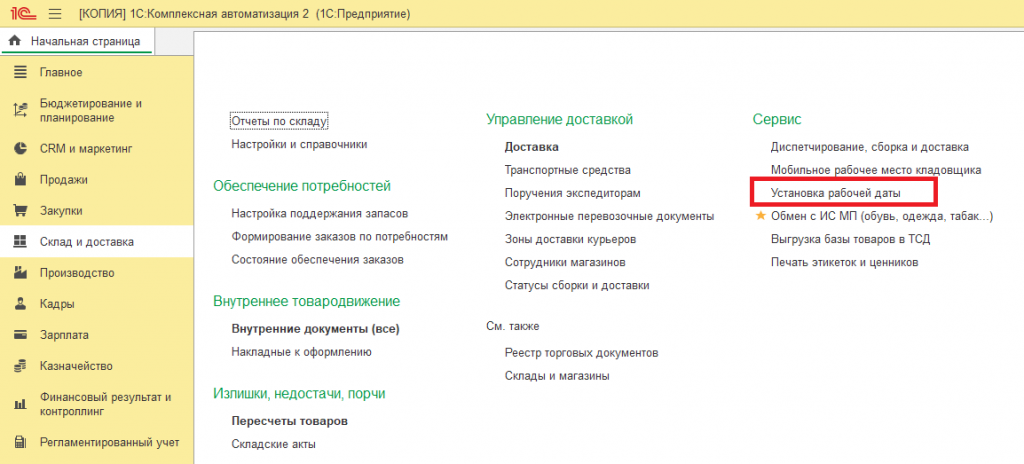This screenshot has height=464, width=1024.
Task: Open Состояние обеспечения заказов
Action: click(x=317, y=259)
